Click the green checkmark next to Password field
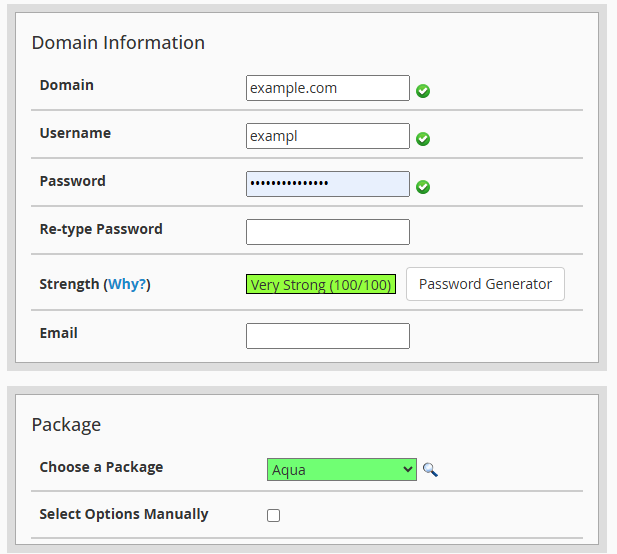Viewport: 617px width, 554px height. tap(423, 187)
